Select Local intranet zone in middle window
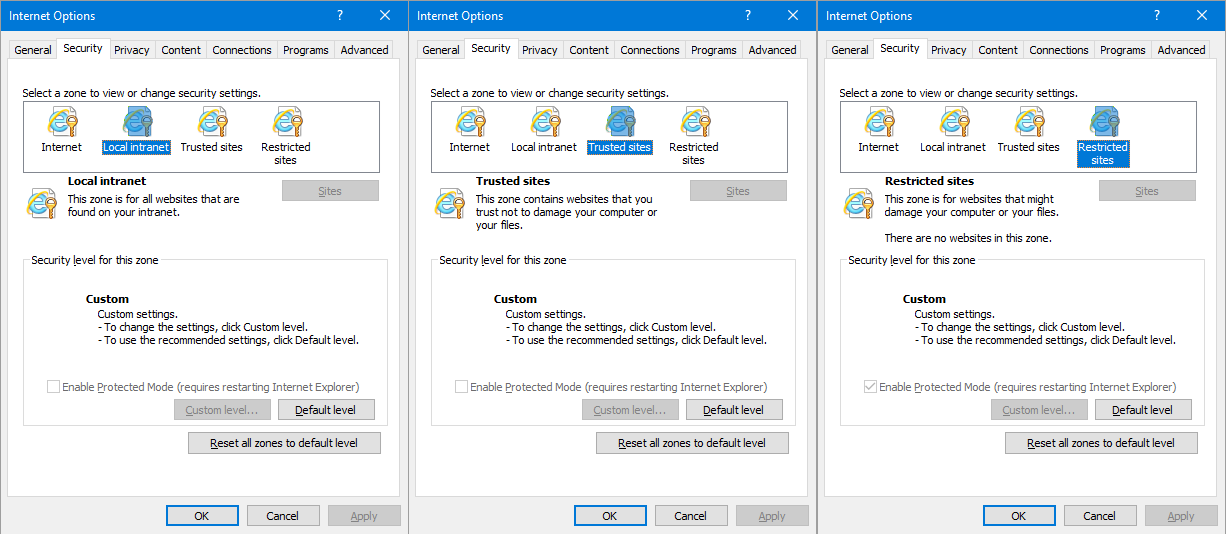 point(544,131)
